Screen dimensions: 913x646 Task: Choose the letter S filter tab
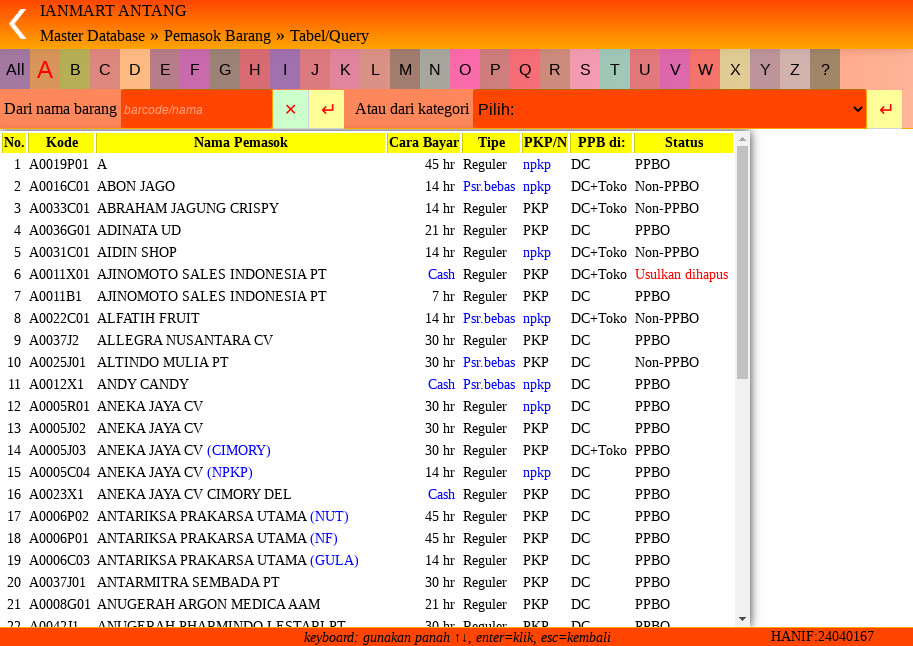pyautogui.click(x=585, y=69)
